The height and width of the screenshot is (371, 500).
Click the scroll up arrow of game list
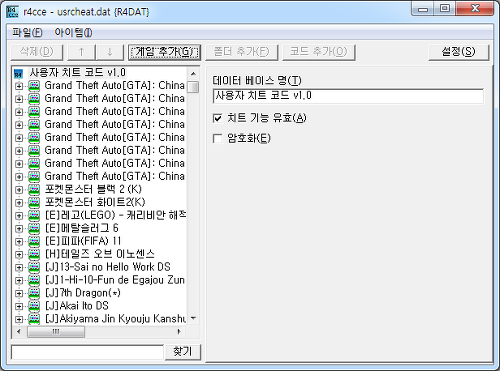tap(193, 73)
